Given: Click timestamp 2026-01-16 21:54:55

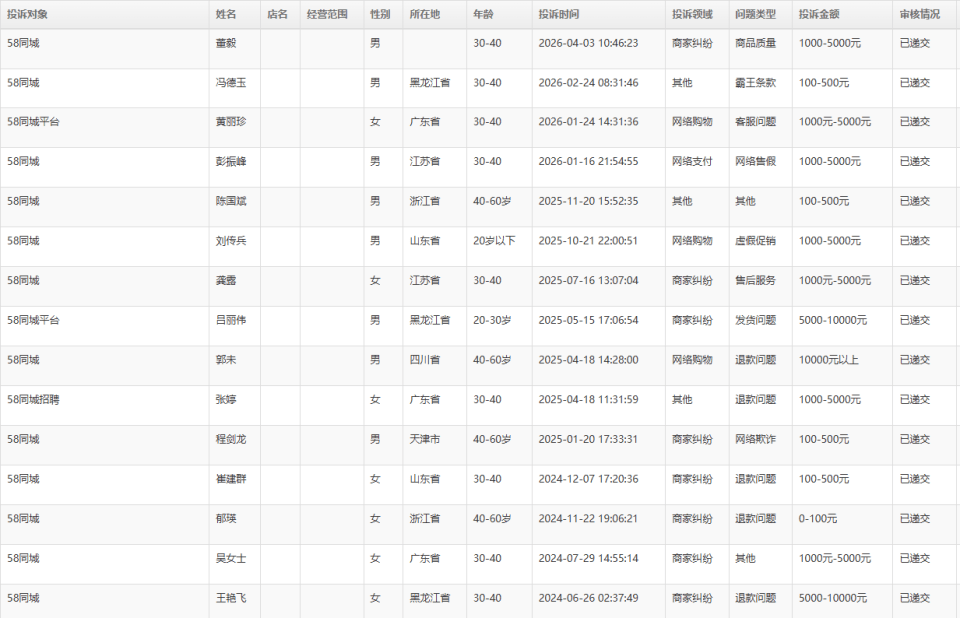Looking at the screenshot, I should tap(588, 162).
